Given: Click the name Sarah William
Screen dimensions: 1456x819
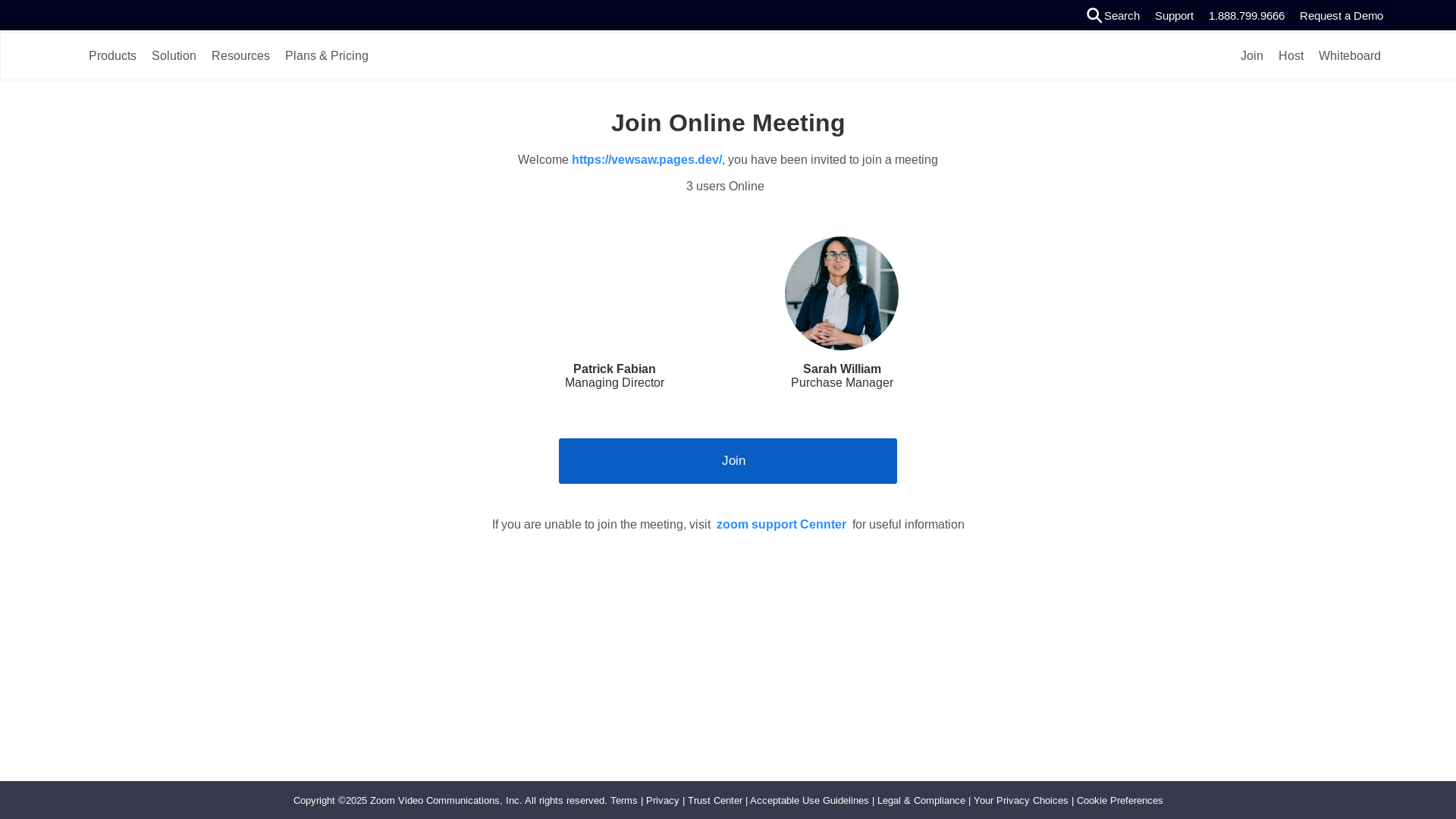Looking at the screenshot, I should [842, 369].
